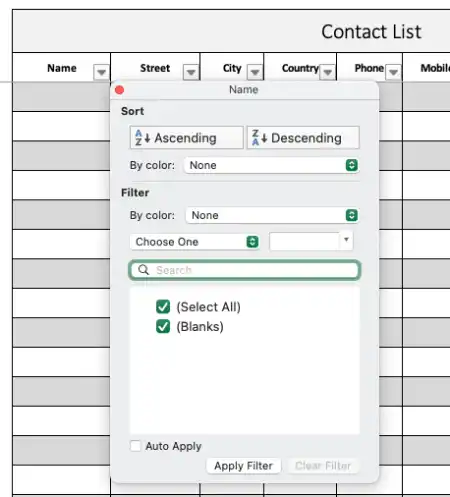Enable the Auto Apply checkbox

(135, 446)
